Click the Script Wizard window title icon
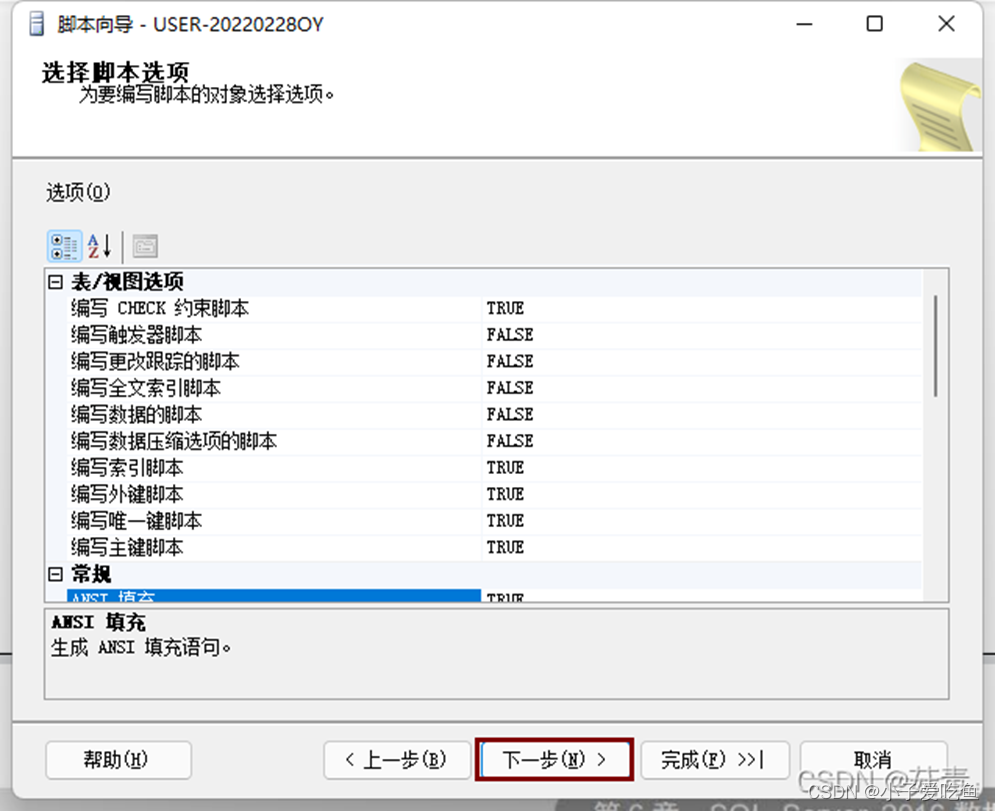The height and width of the screenshot is (811, 995). point(37,24)
